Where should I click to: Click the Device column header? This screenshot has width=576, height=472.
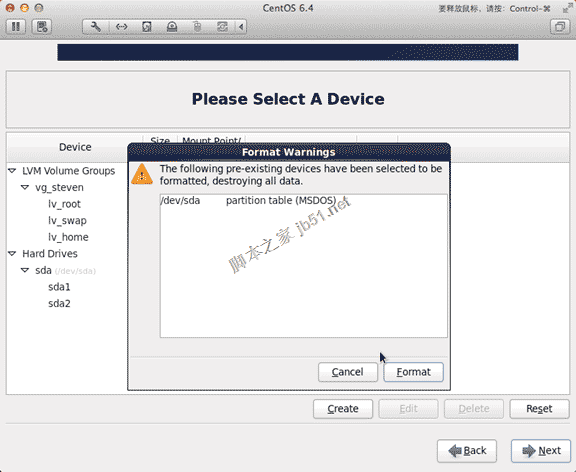pos(75,147)
